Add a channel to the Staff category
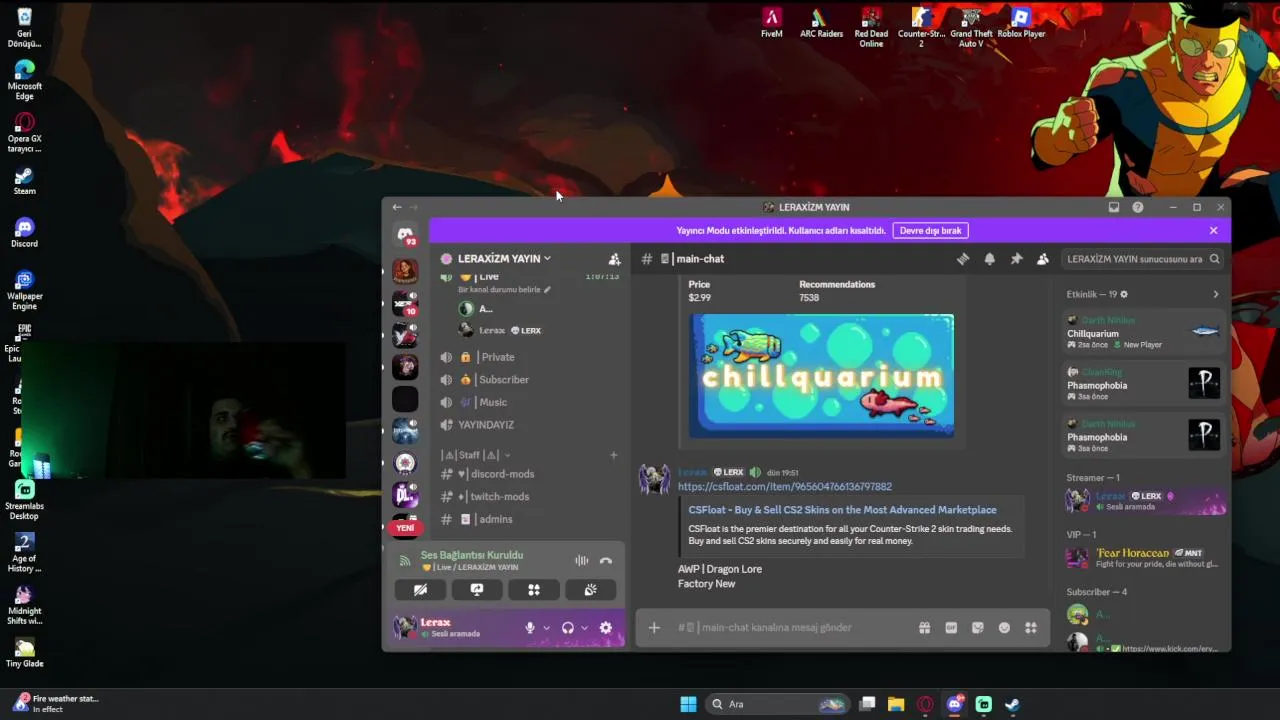This screenshot has height=720, width=1280. [x=614, y=455]
